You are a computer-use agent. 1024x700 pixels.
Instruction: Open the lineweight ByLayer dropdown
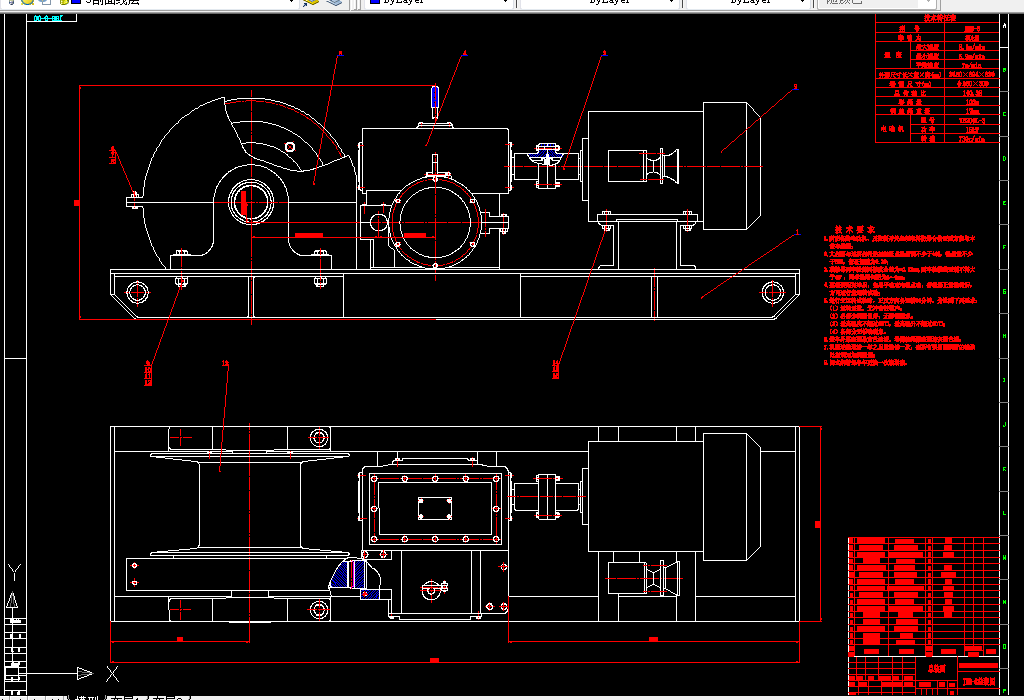coord(748,2)
